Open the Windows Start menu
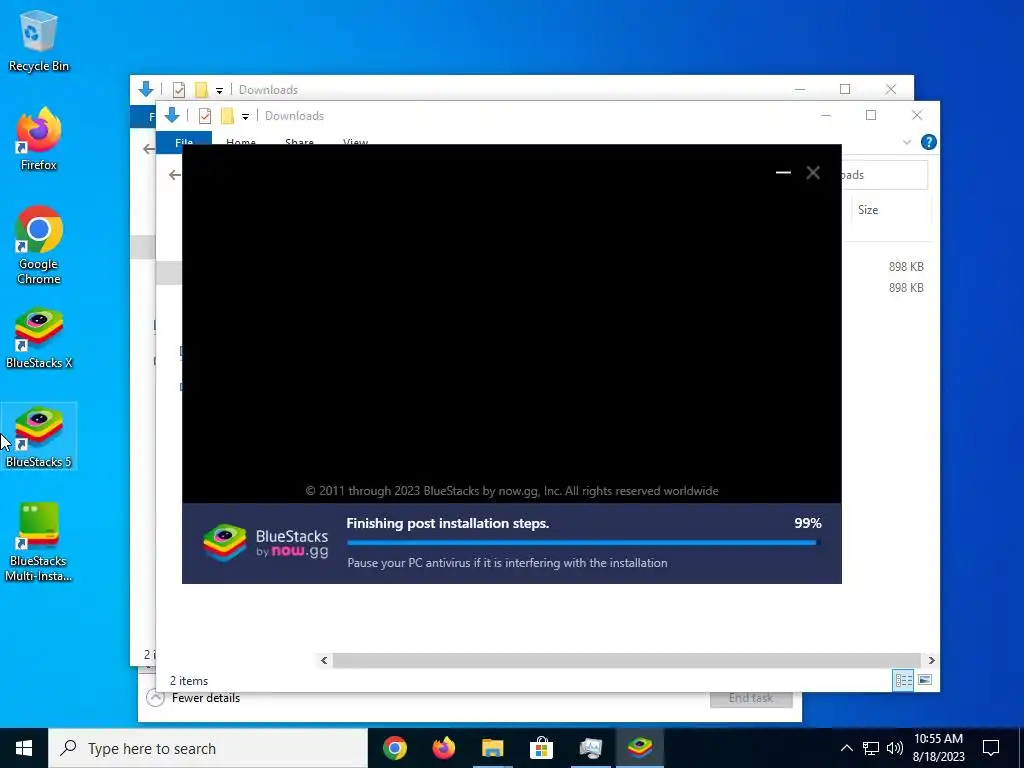 pos(24,748)
